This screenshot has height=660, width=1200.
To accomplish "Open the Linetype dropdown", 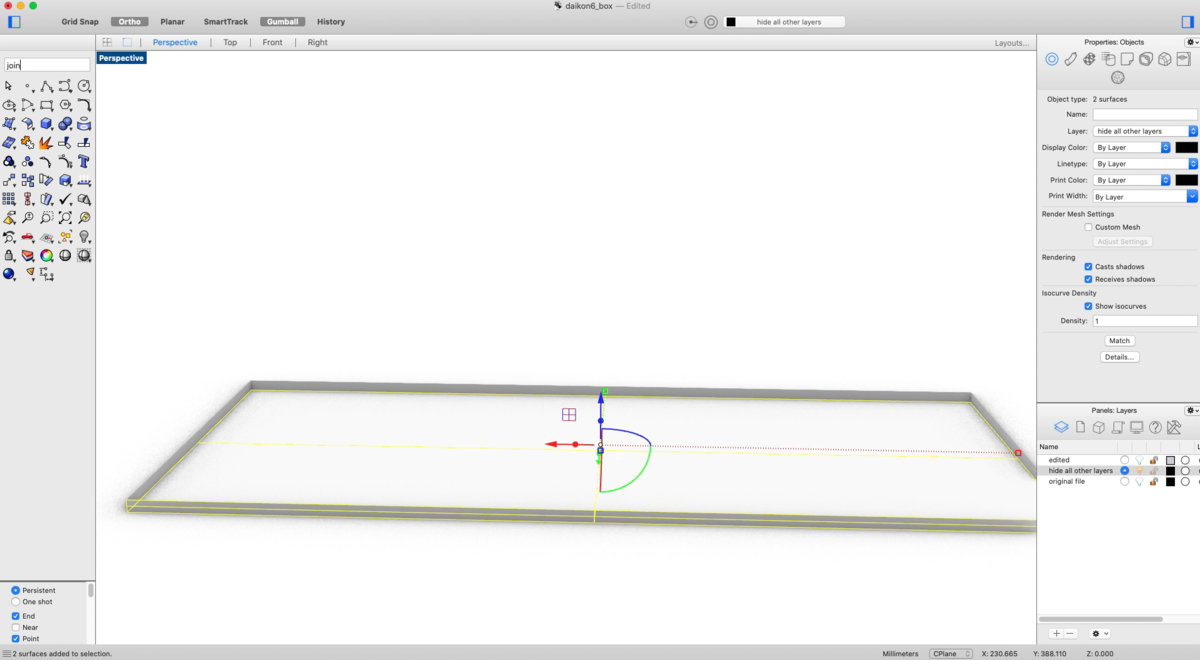I will 1145,163.
